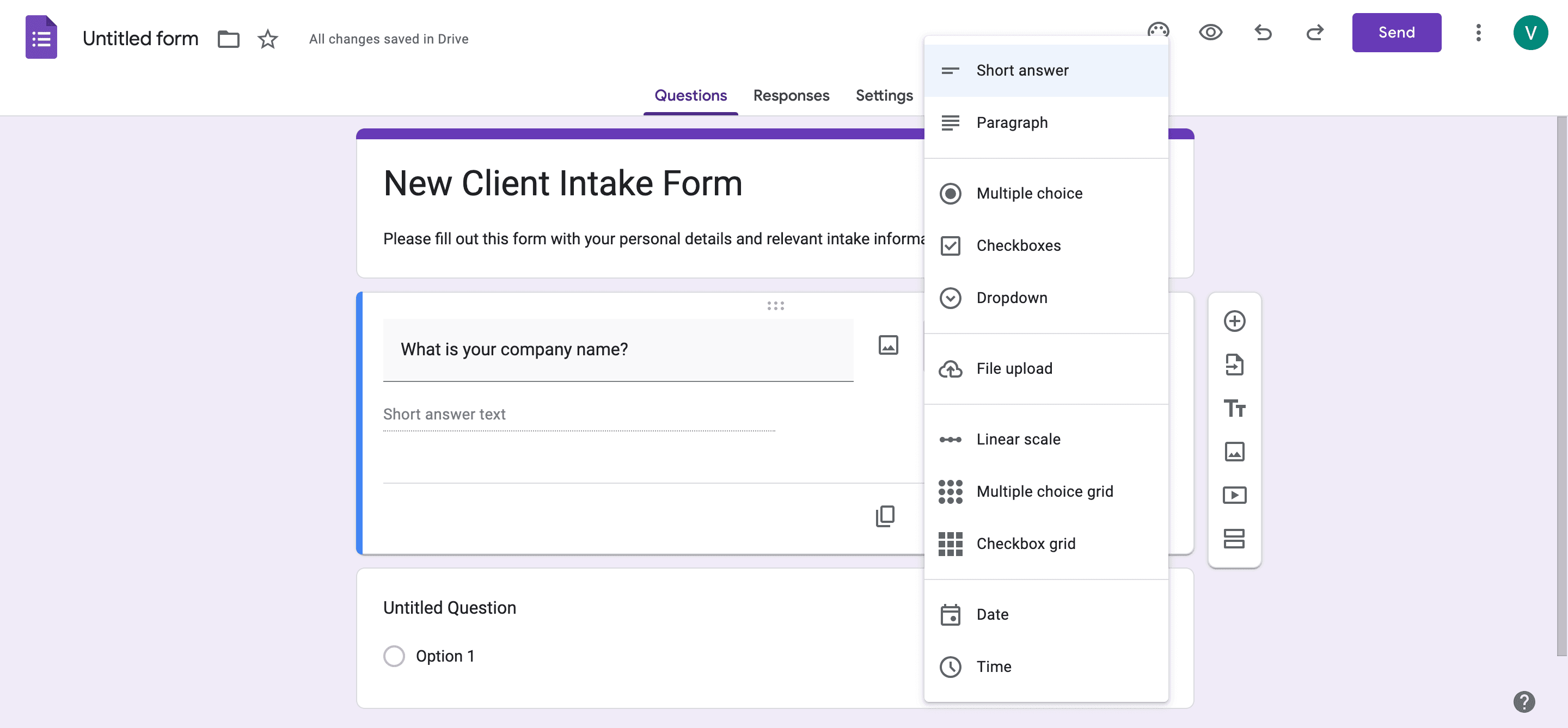Add title and description from sidebar
1568x728 pixels.
click(1234, 408)
